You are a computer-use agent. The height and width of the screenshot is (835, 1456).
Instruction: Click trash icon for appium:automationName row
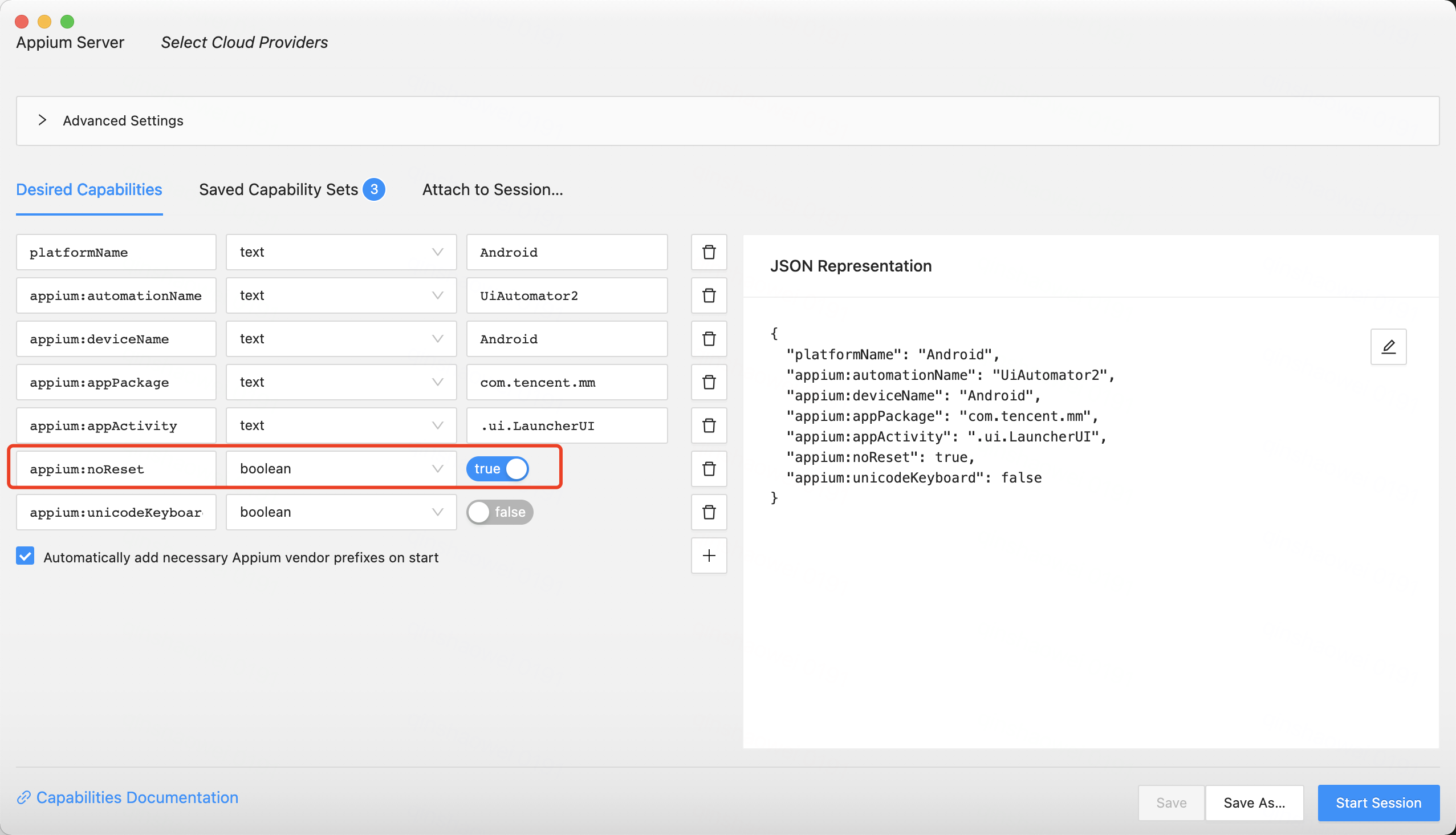pyautogui.click(x=709, y=295)
